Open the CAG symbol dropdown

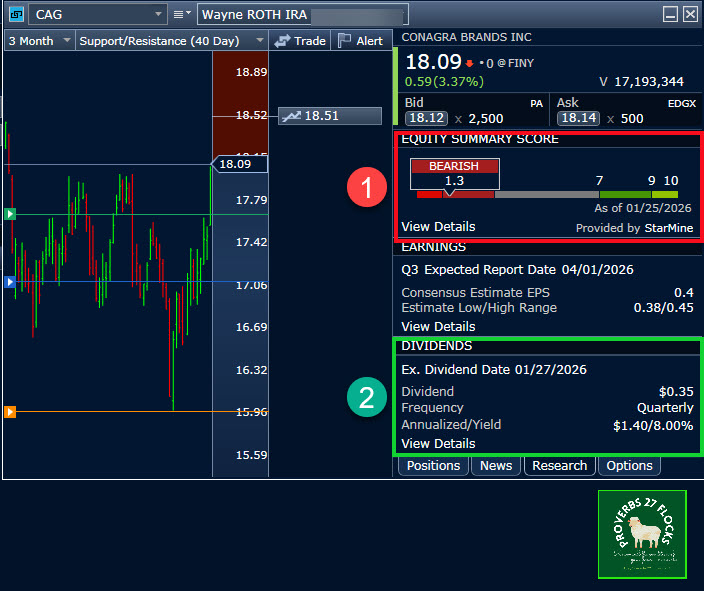pos(157,14)
